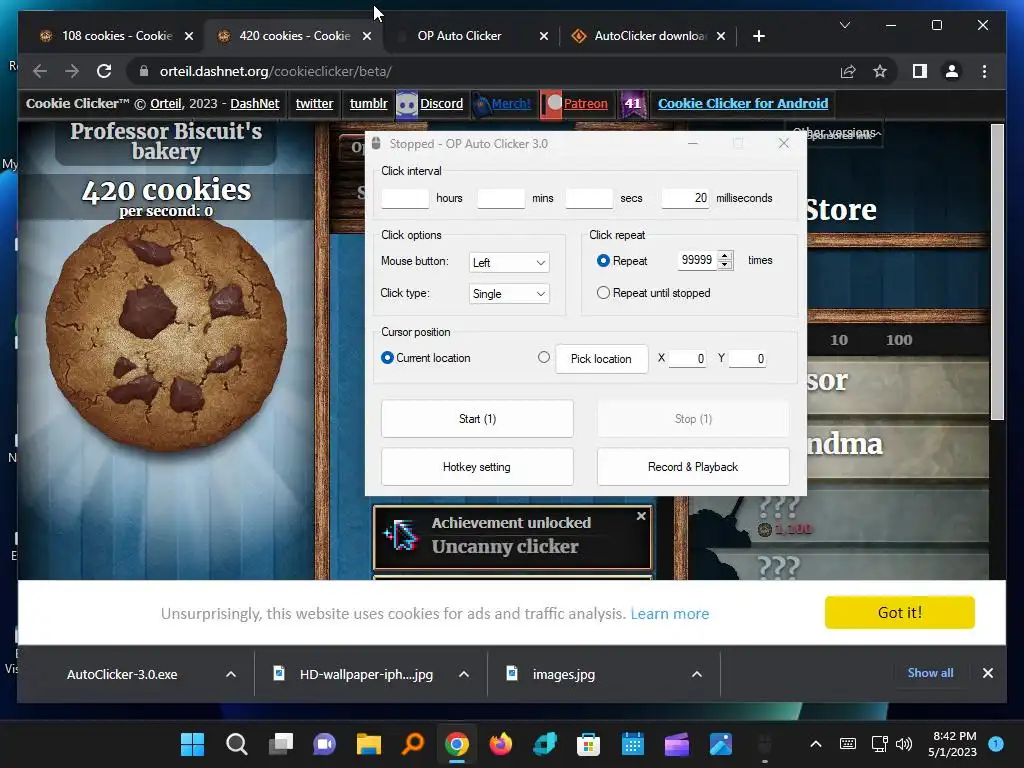The height and width of the screenshot is (768, 1024).
Task: Focus the X coordinate field
Action: pyautogui.click(x=688, y=359)
